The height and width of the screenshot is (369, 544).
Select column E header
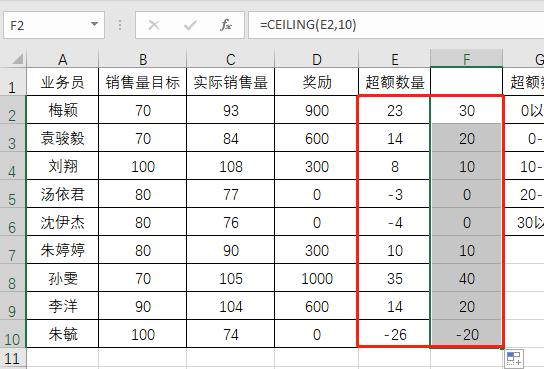tap(394, 59)
